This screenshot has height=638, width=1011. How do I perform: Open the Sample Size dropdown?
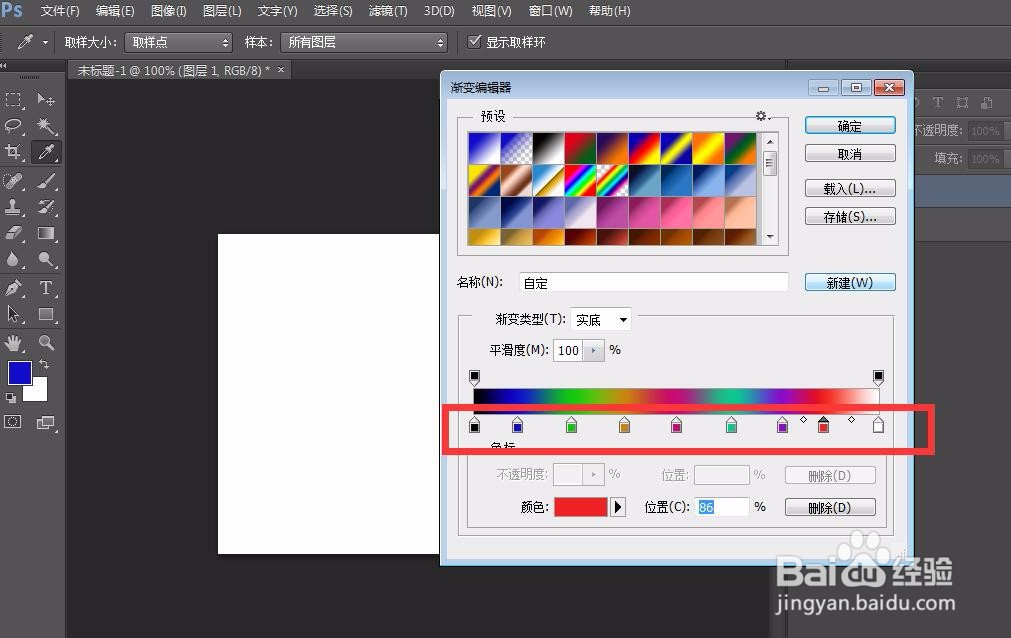tap(179, 43)
